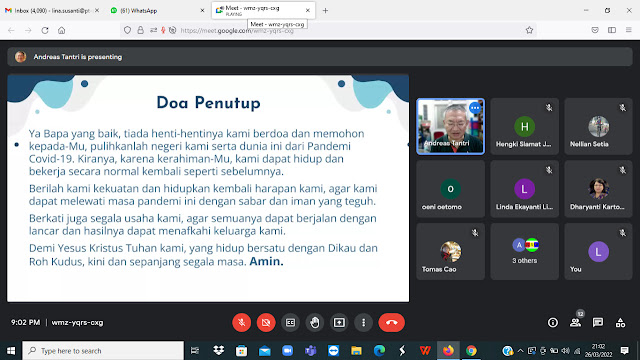Toggle the camera off button in Meet
Screen dimensions: 640x360
click(x=266, y=322)
